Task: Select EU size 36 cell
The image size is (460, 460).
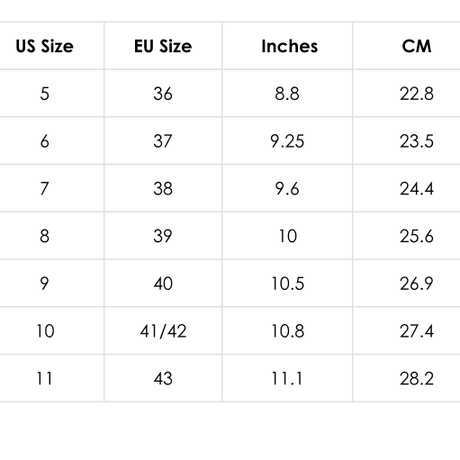Action: click(x=163, y=93)
